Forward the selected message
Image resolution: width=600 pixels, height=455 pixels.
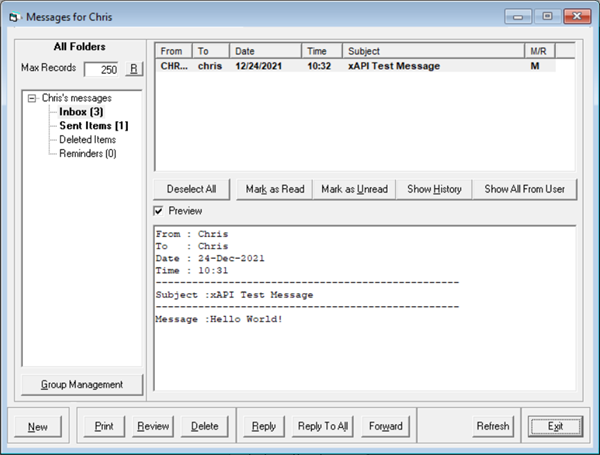385,426
